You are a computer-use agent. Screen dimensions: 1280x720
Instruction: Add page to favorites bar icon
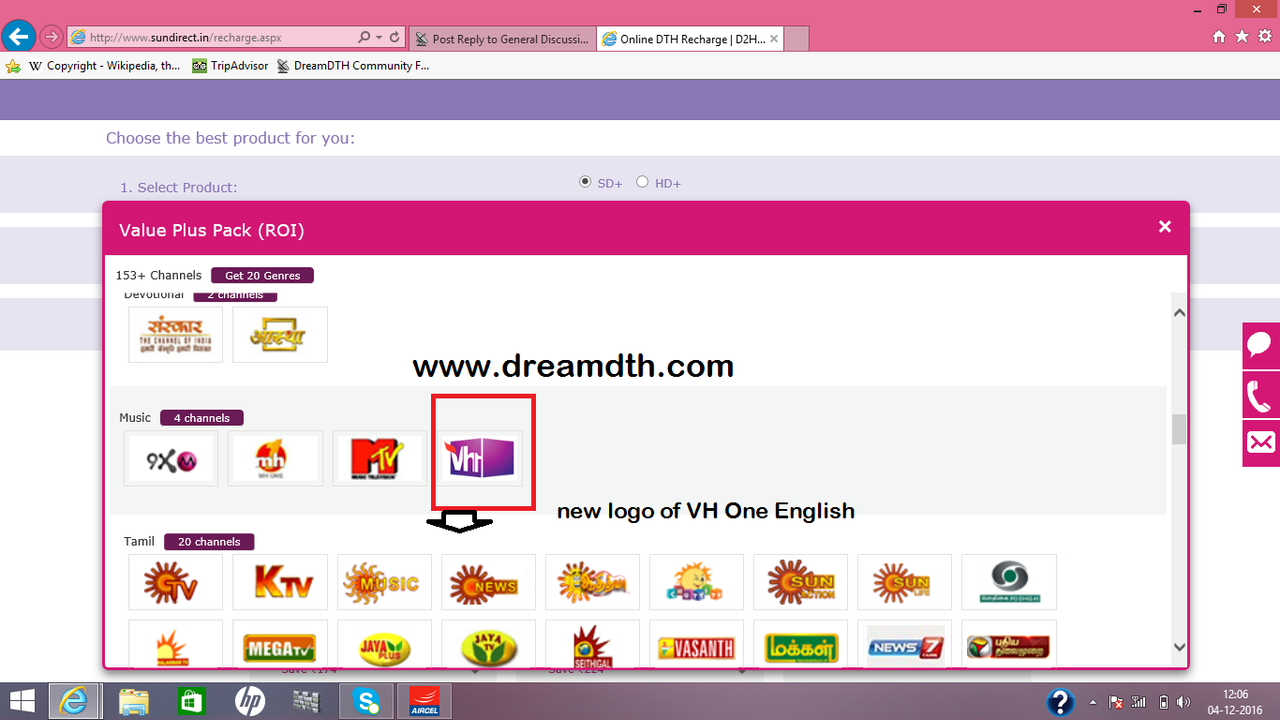click(x=13, y=66)
